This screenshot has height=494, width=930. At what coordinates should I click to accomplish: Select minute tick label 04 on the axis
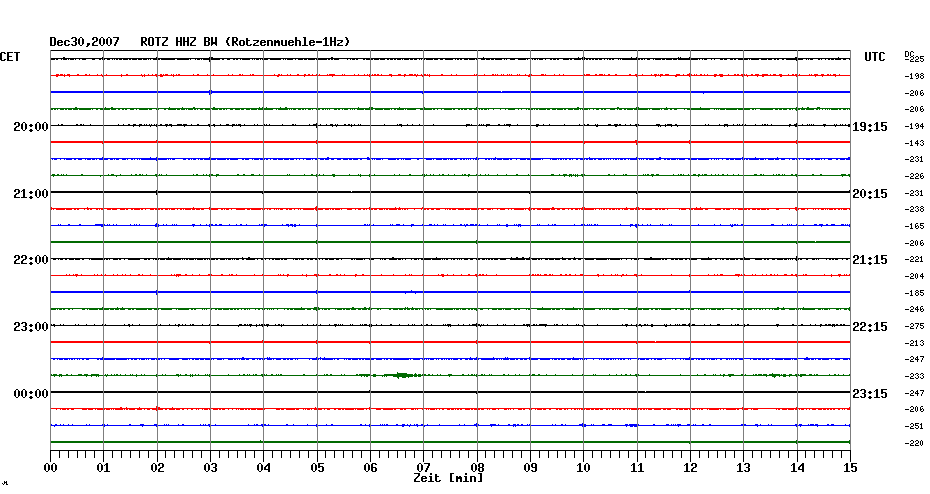[x=263, y=468]
